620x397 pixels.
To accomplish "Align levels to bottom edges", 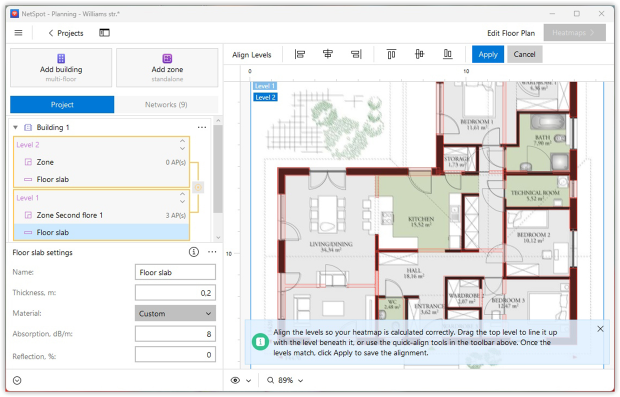I will point(448,54).
